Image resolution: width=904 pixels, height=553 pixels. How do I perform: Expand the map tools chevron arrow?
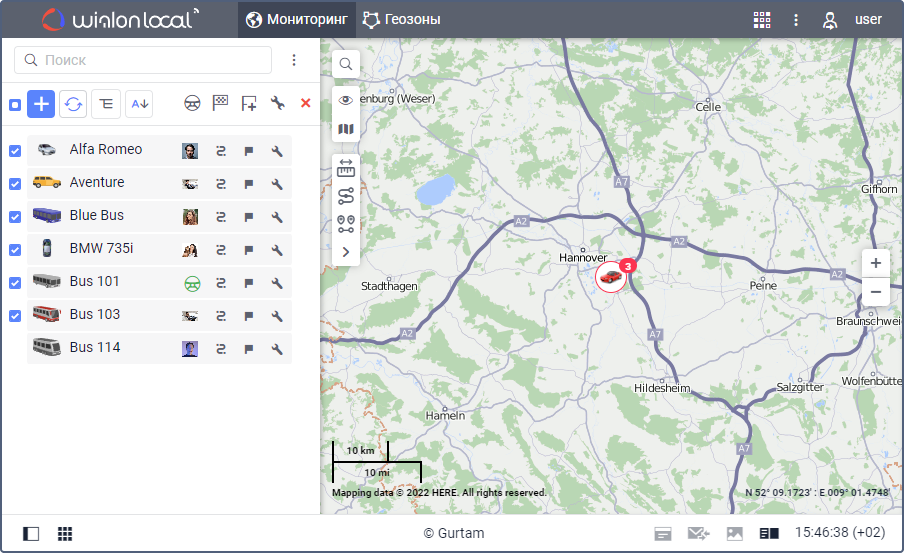[x=346, y=252]
